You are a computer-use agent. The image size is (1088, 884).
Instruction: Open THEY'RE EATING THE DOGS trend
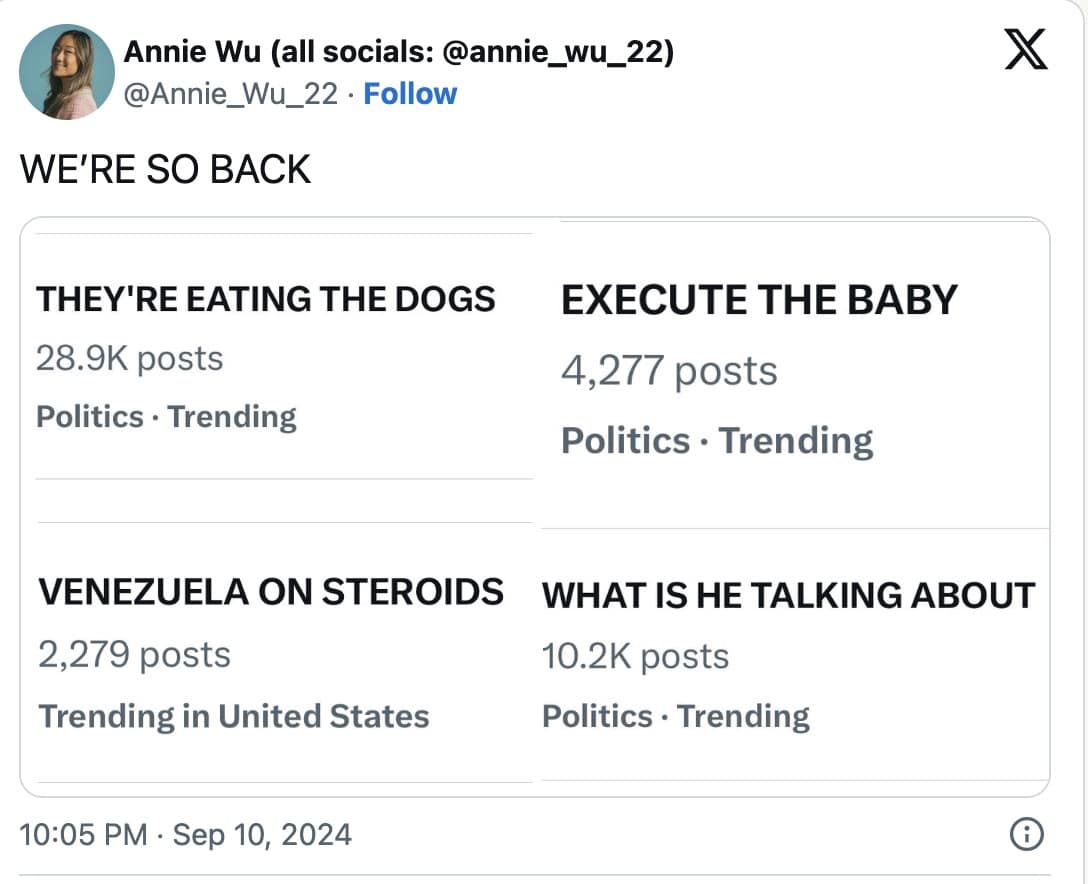(x=266, y=299)
